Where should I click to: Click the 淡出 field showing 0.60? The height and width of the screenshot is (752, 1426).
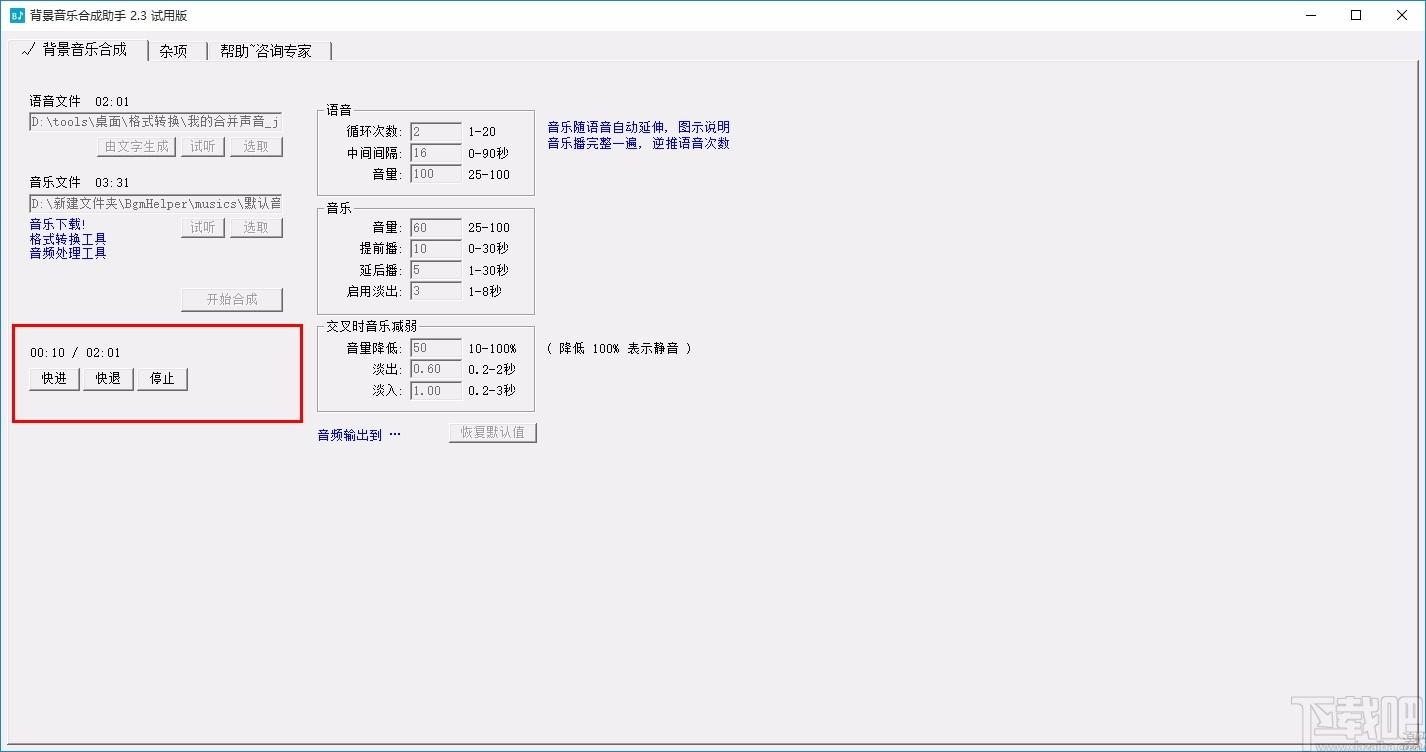point(435,369)
